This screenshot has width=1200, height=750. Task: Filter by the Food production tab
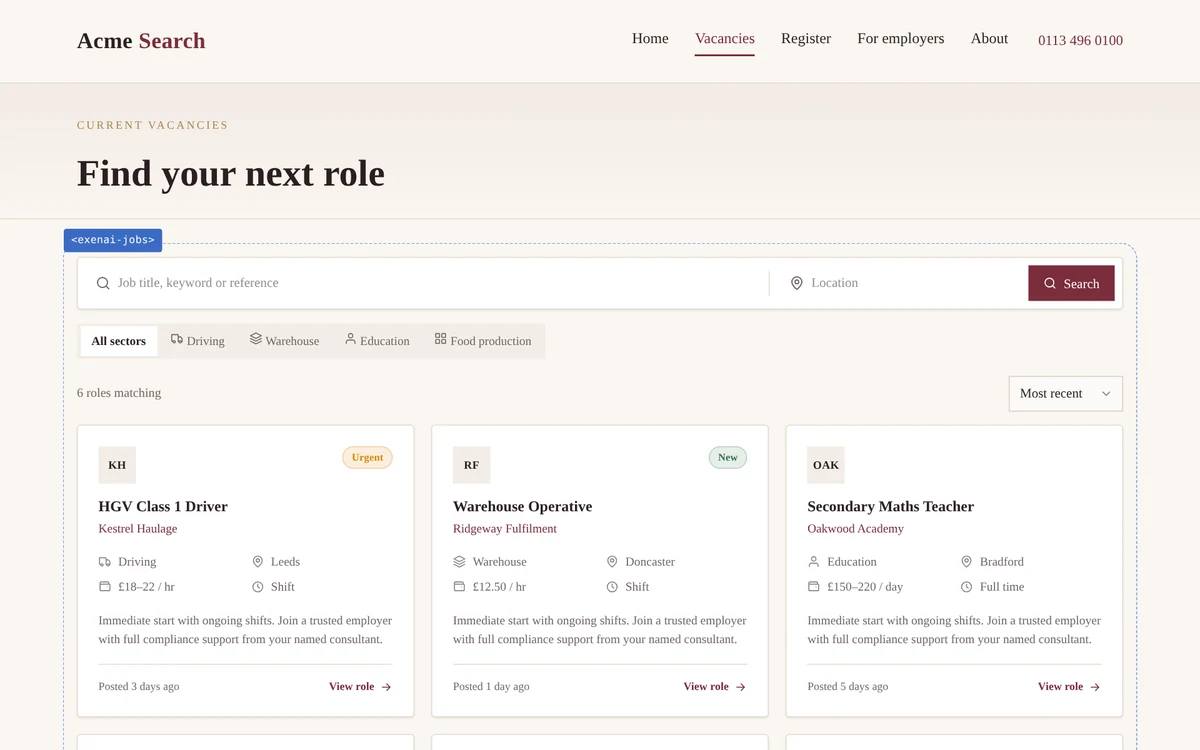point(483,341)
